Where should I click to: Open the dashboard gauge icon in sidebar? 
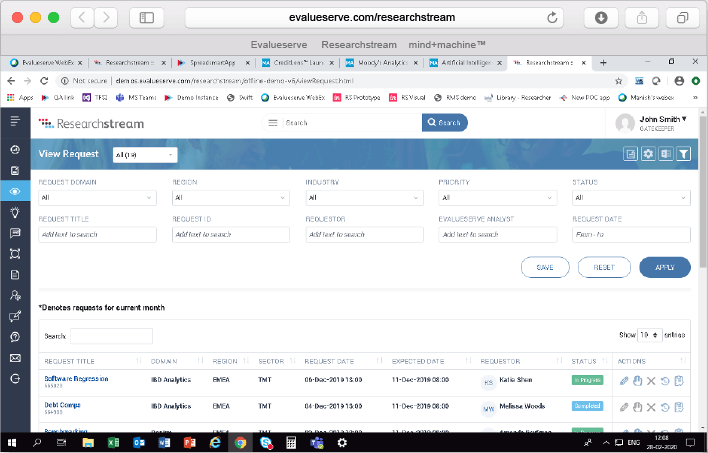click(15, 149)
